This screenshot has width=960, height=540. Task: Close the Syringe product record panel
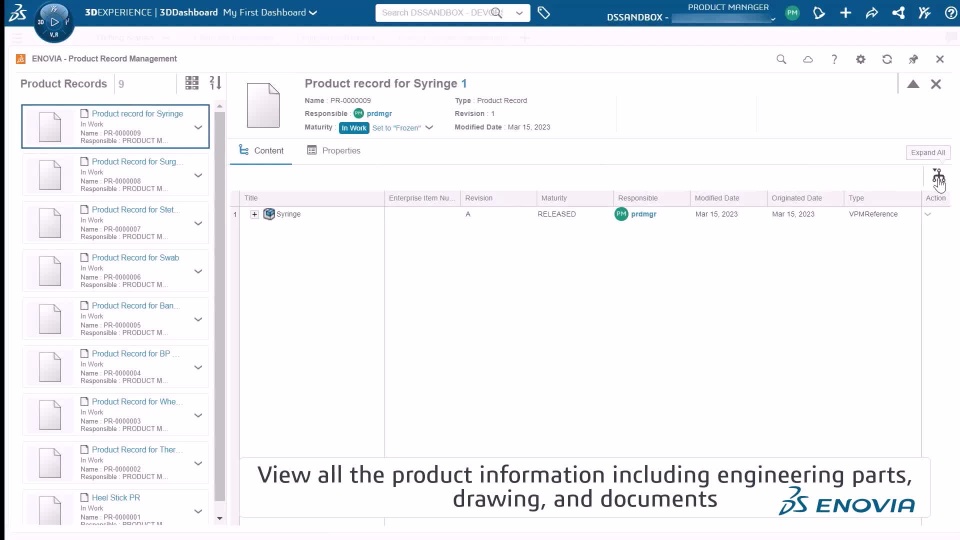(936, 84)
